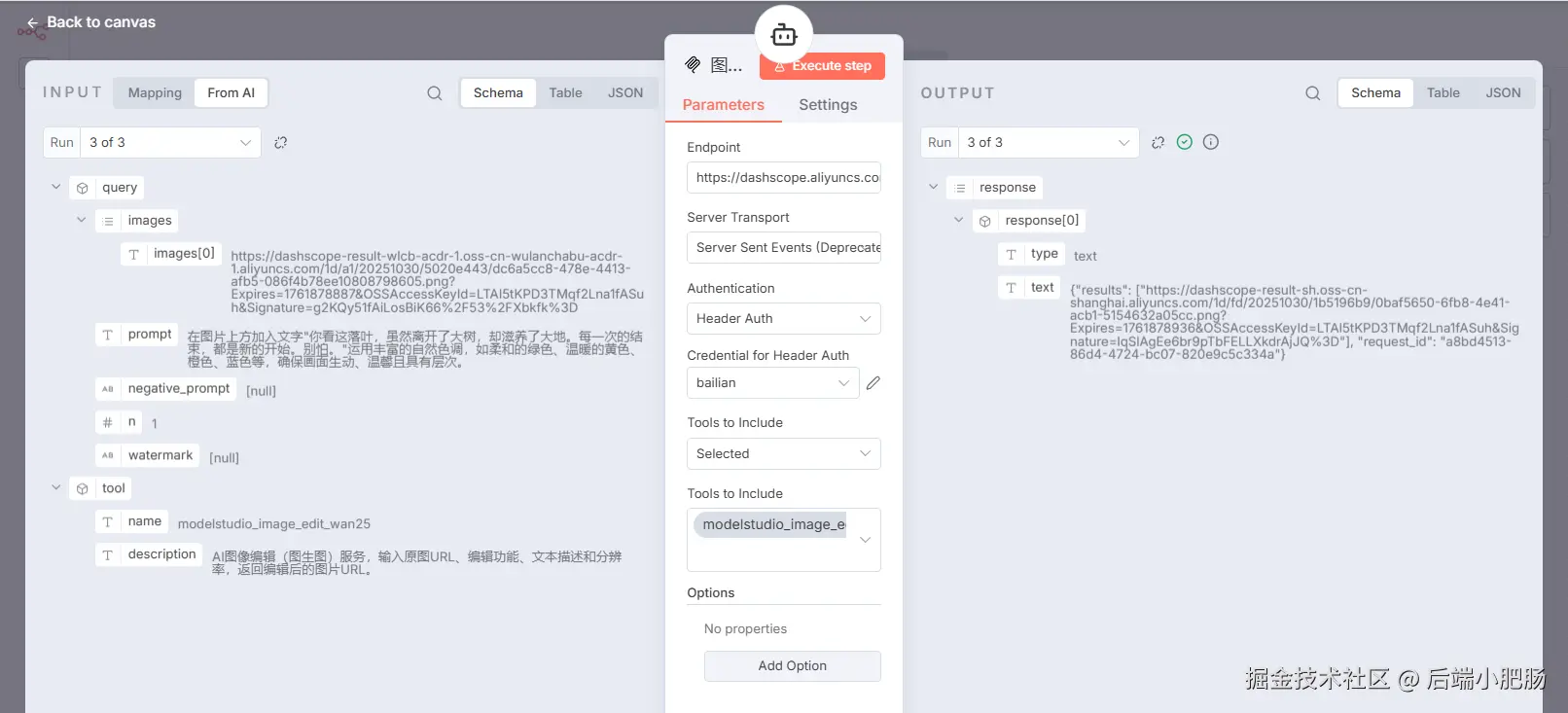Click the text type icon beside images[0]
Image resolution: width=1568 pixels, height=713 pixels.
(x=134, y=254)
